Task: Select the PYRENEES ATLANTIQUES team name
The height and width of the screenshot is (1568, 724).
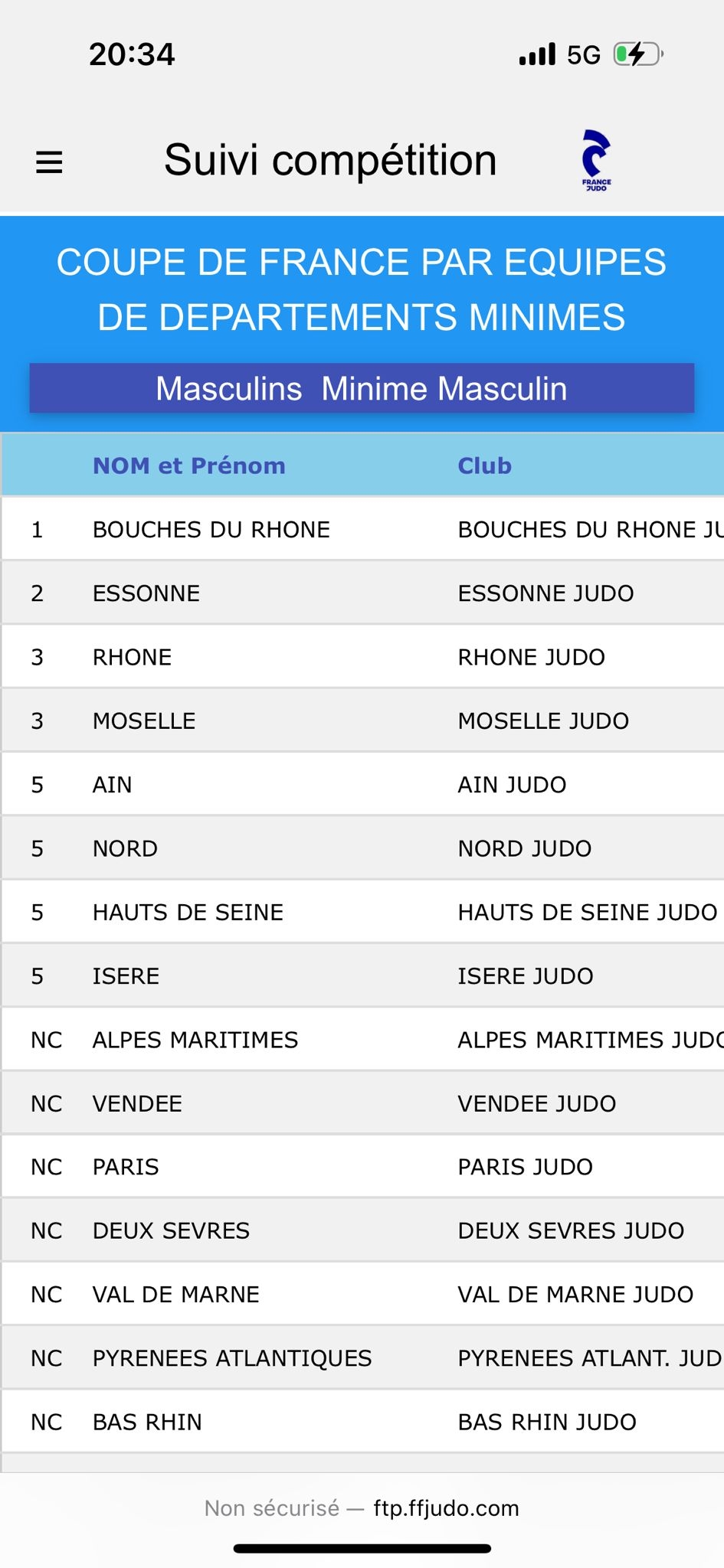Action: [232, 1358]
